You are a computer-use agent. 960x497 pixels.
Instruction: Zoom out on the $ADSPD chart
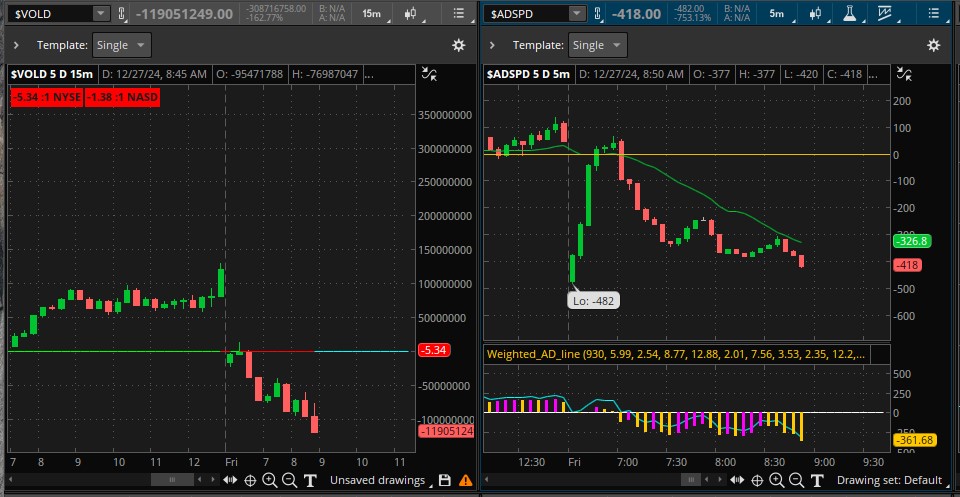pos(797,480)
